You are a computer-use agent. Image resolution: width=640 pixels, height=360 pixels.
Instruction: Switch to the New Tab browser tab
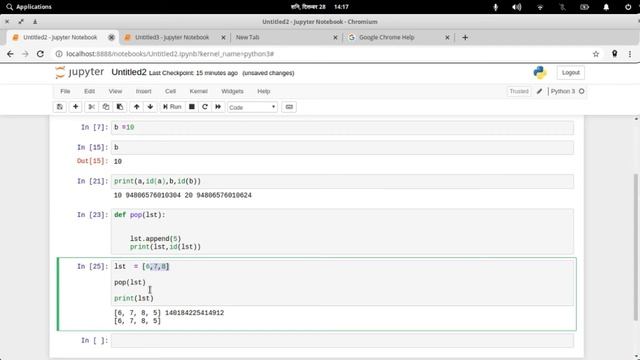point(247,38)
